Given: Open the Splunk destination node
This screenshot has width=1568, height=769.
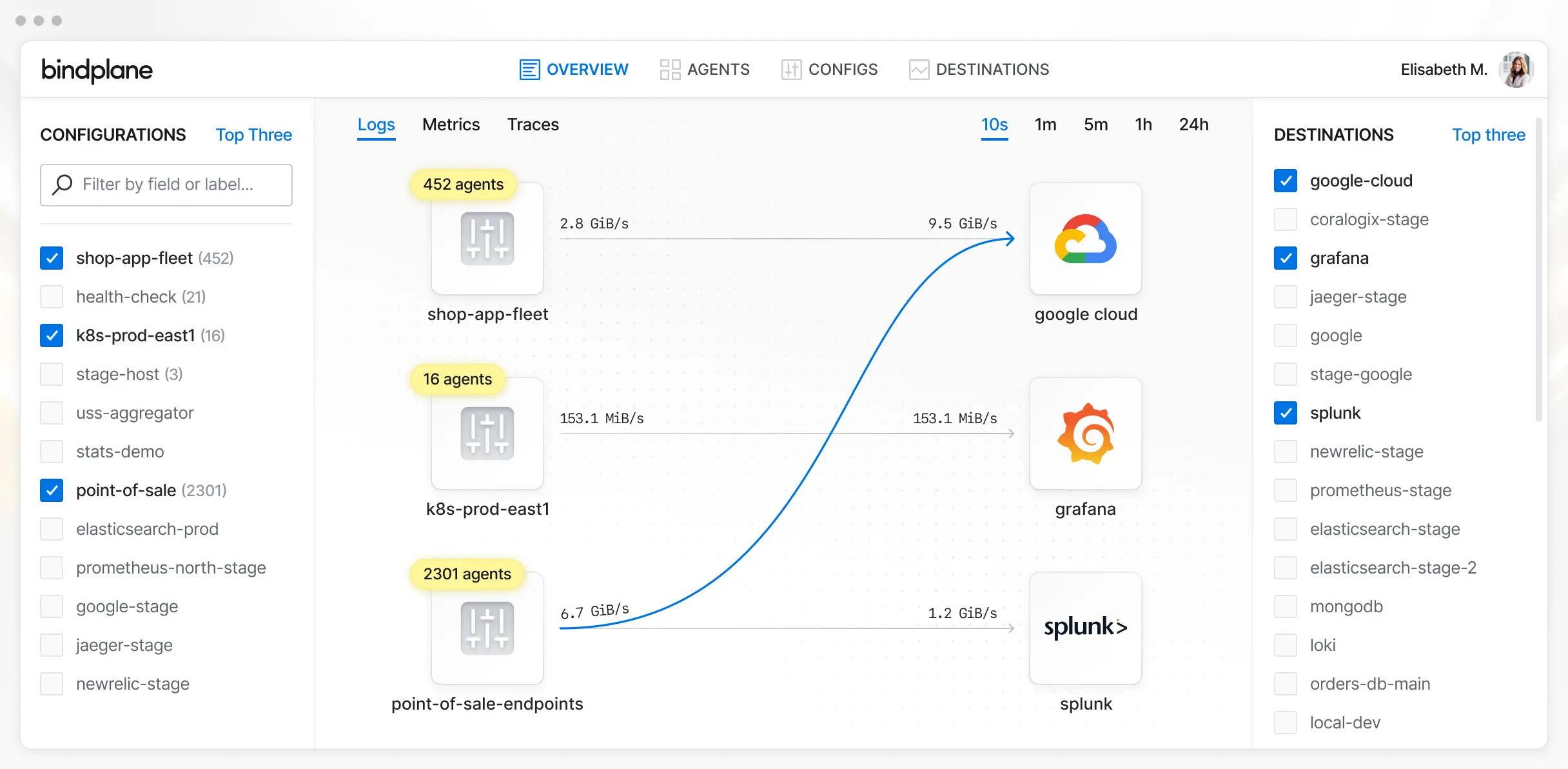Looking at the screenshot, I should click(x=1085, y=628).
